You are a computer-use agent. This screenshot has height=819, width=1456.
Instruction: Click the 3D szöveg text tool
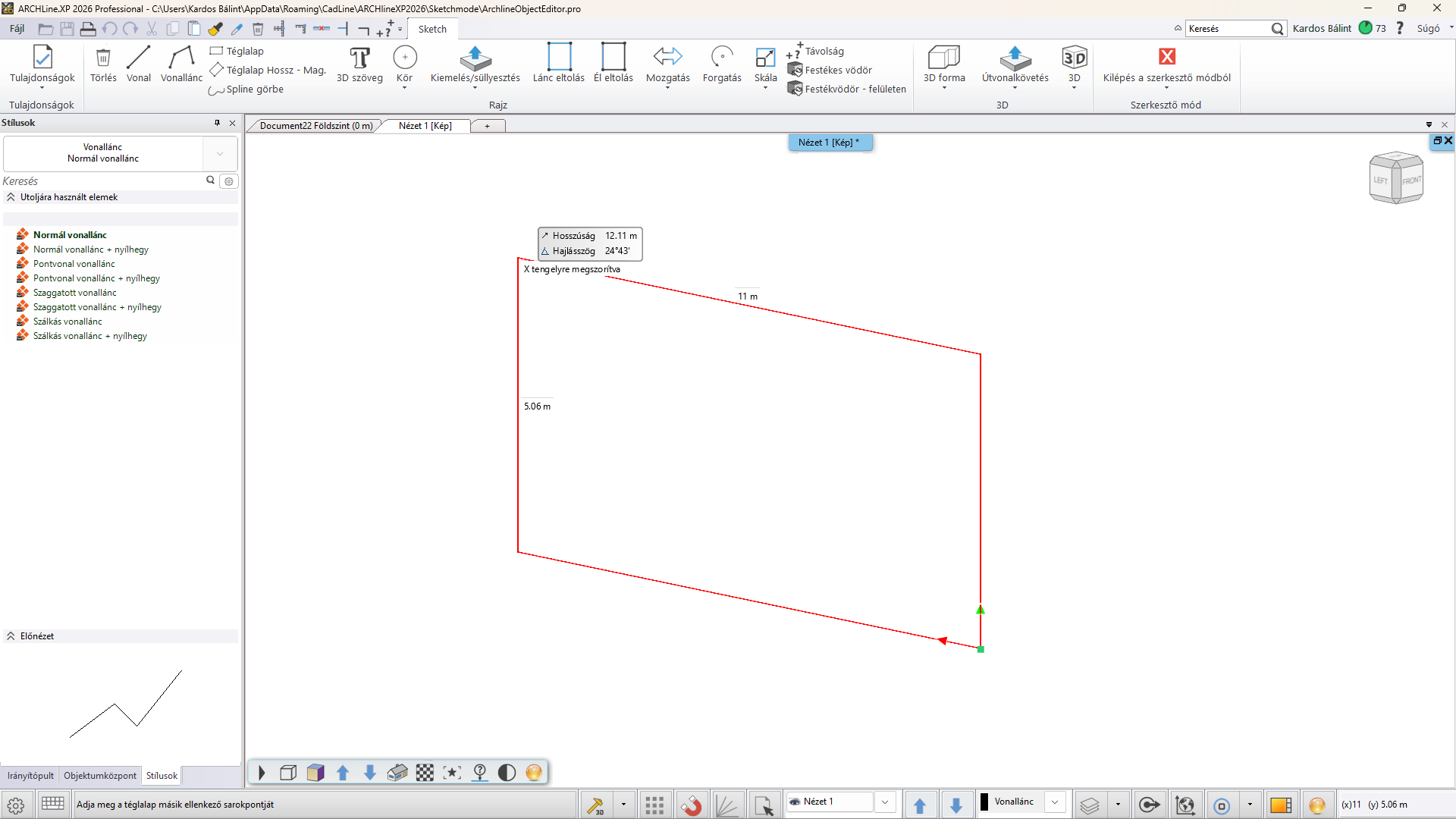pyautogui.click(x=359, y=64)
